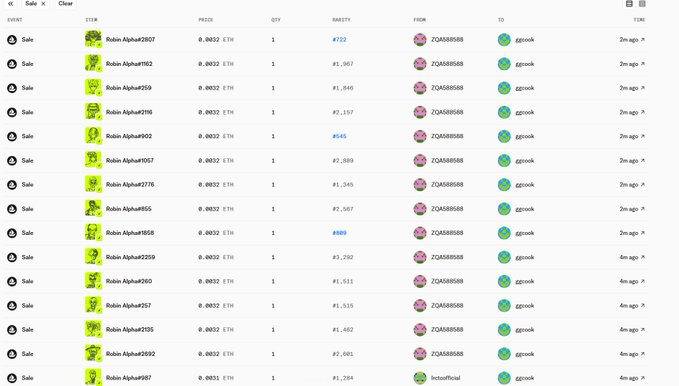Click ggcook buyer avatar in Robin Alpha#987 row

[504, 378]
